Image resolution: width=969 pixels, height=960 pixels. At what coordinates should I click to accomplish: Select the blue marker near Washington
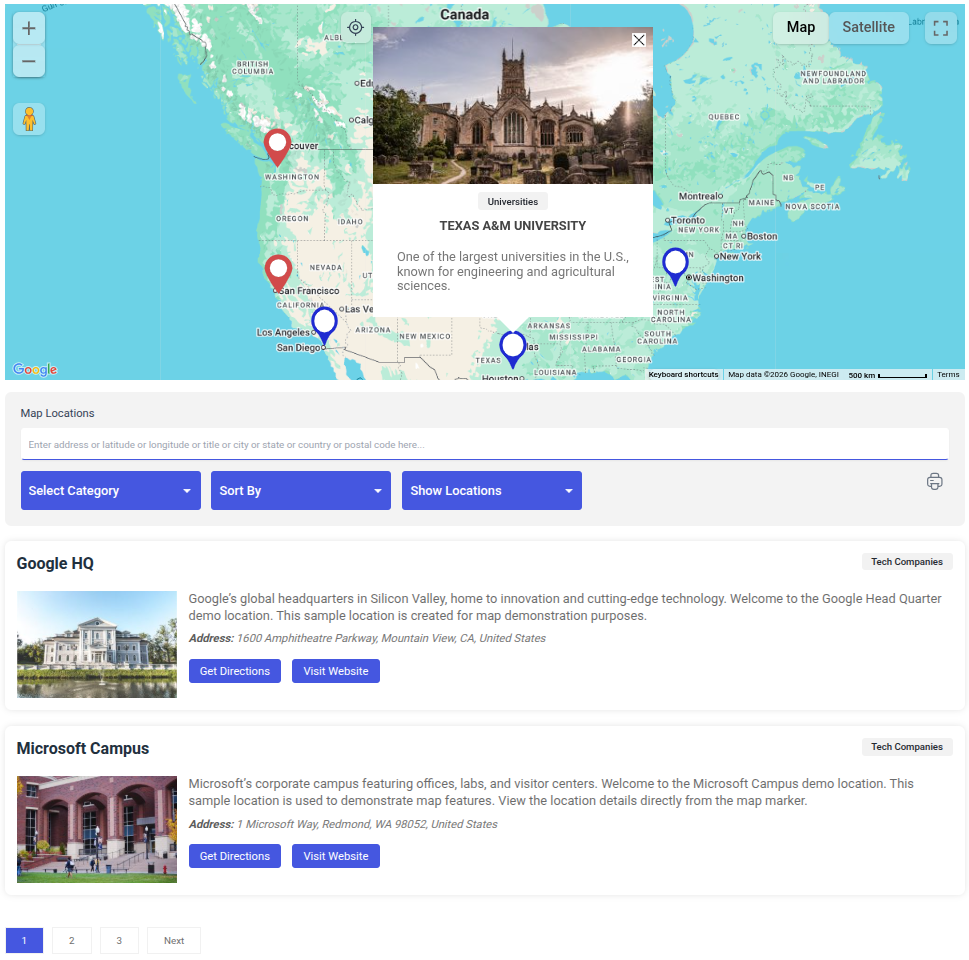tap(675, 266)
